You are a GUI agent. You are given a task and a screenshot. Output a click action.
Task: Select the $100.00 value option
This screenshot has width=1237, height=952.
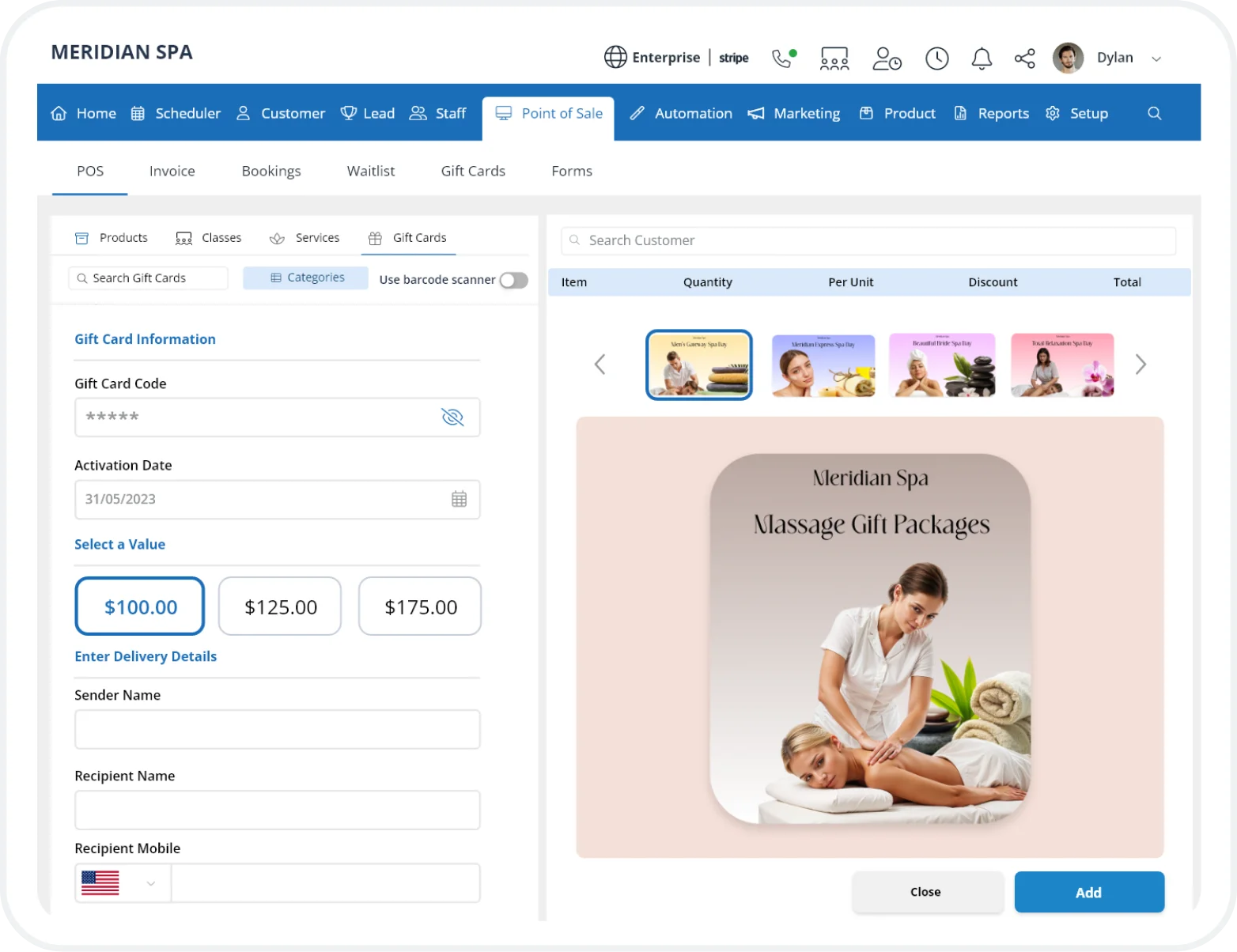[x=140, y=606]
